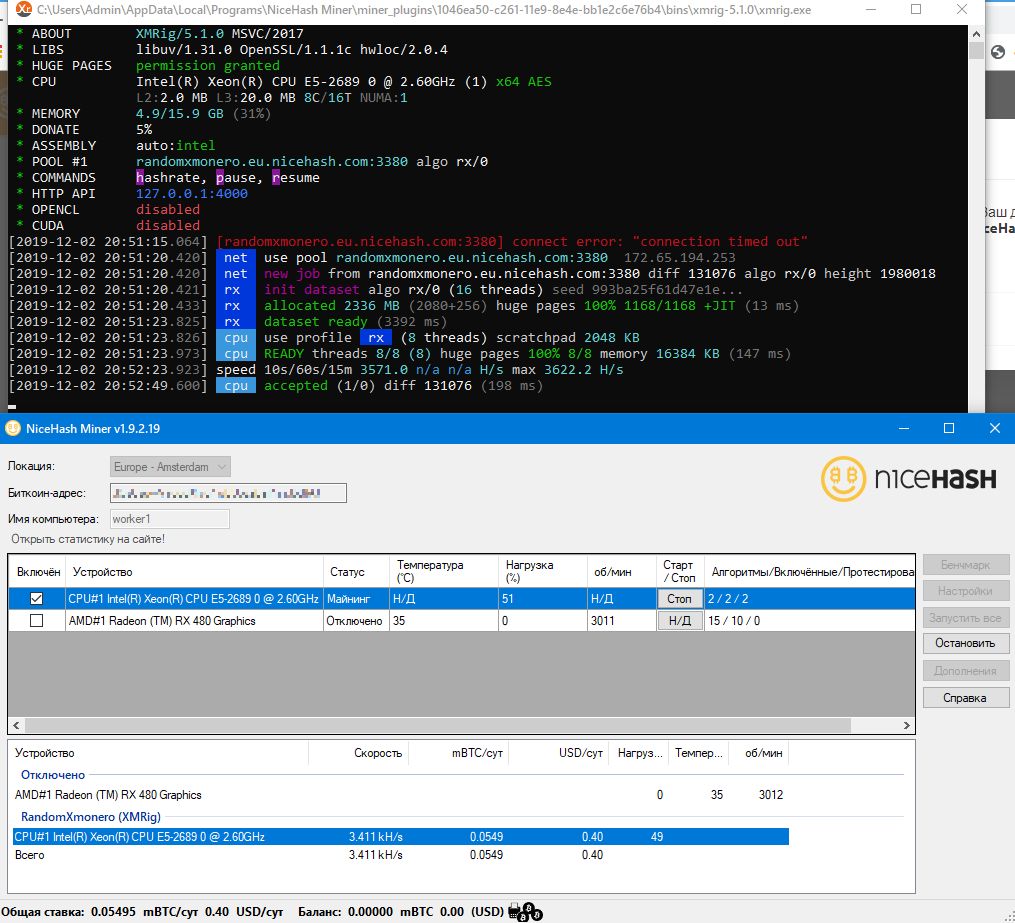
Task: Click the Алгоритмы/Включённые column header
Action: pyautogui.click(x=809, y=572)
